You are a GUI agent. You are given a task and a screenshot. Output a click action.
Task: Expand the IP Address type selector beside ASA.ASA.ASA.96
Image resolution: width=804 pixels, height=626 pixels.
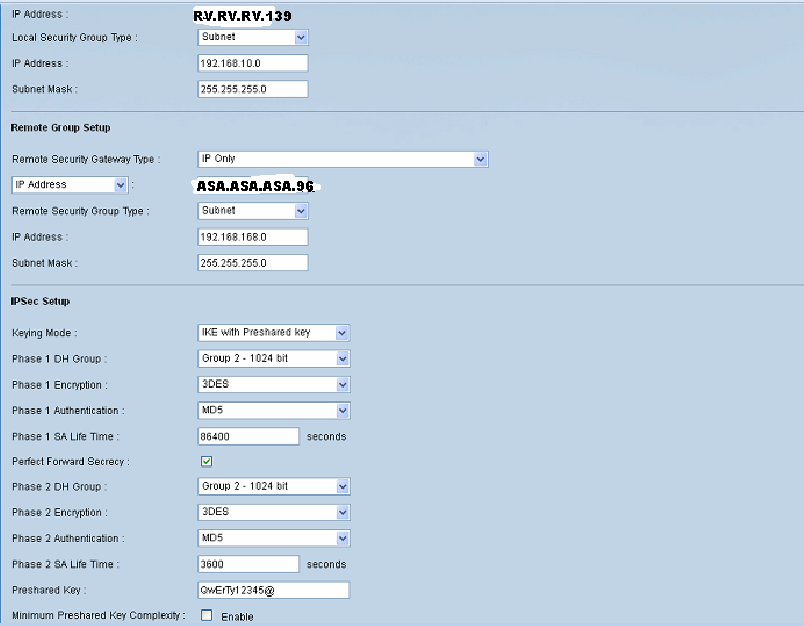point(69,185)
